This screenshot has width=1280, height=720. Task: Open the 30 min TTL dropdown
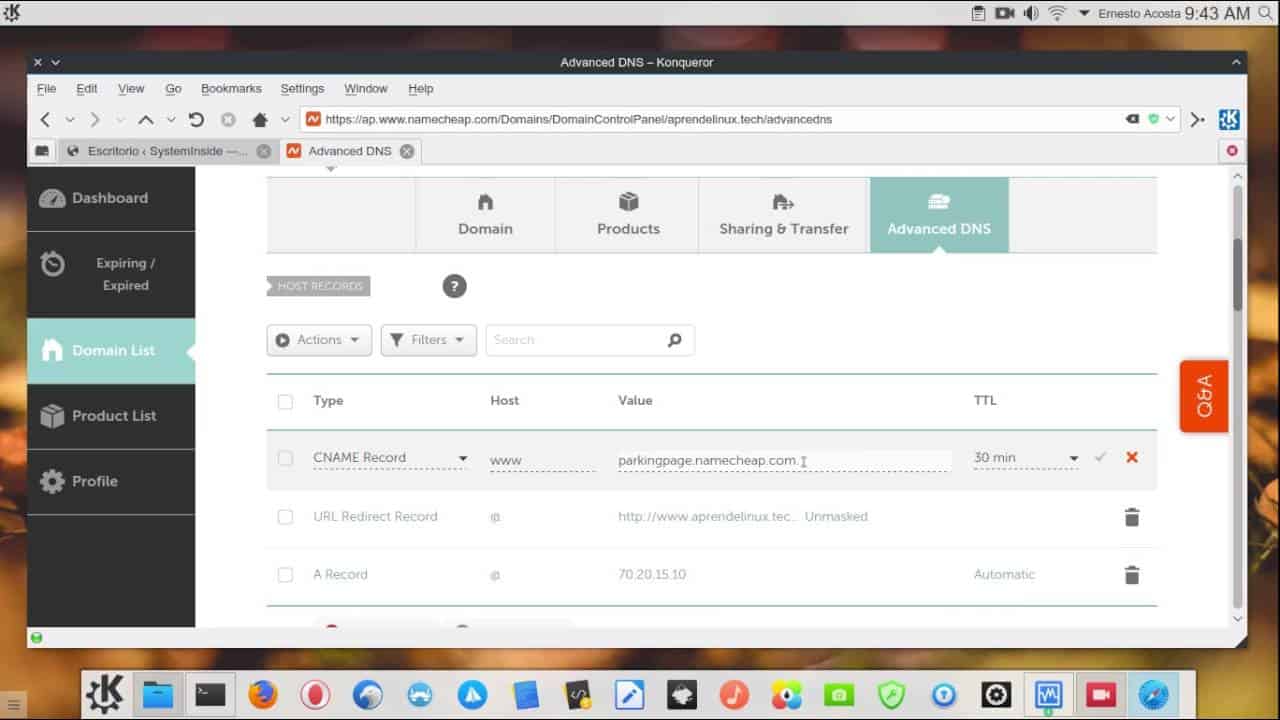point(1026,458)
